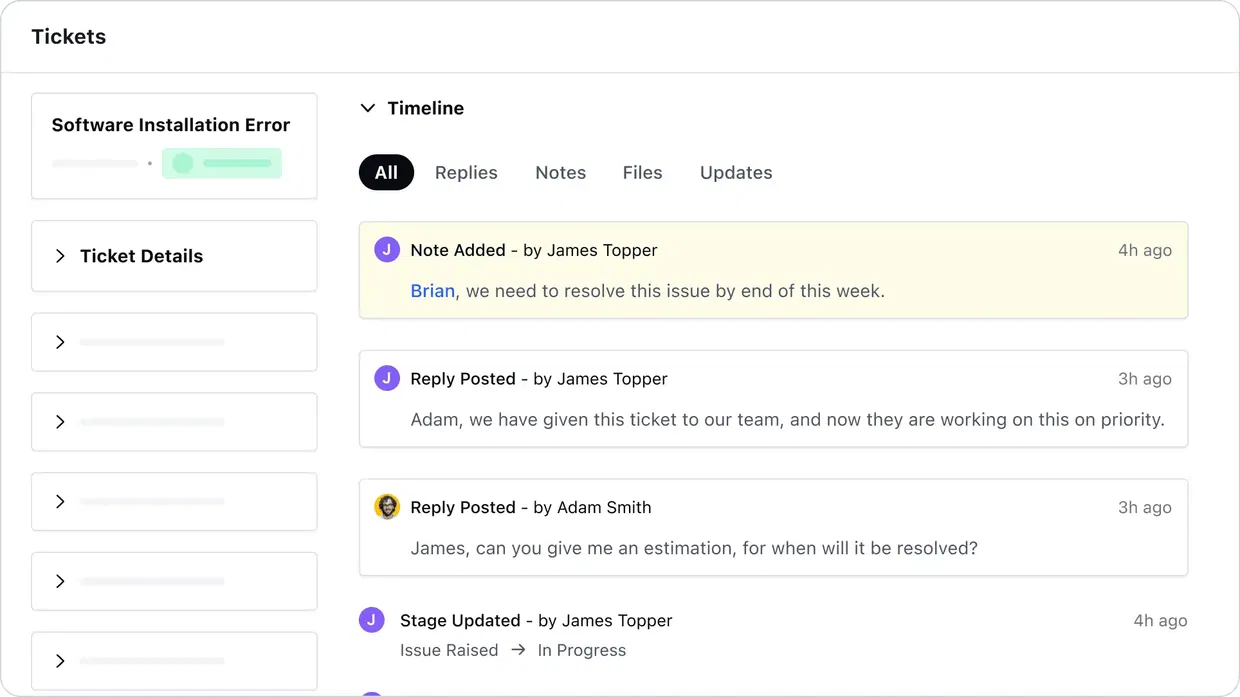Viewport: 1240px width, 697px height.
Task: Switch to the Replies tab
Action: [466, 172]
